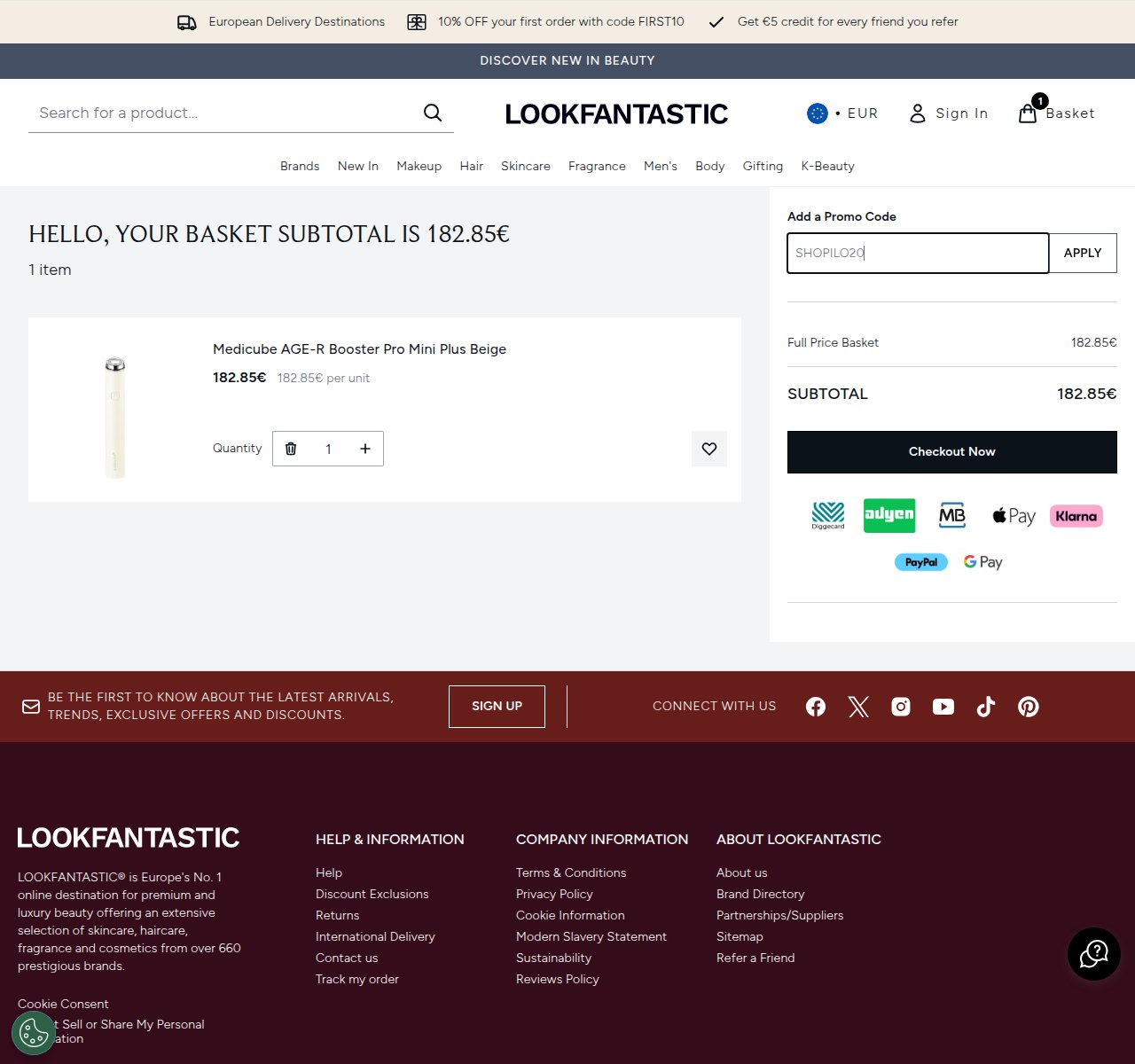Click the newsletter SIGN UP button
This screenshot has height=1064, width=1135.
(497, 707)
